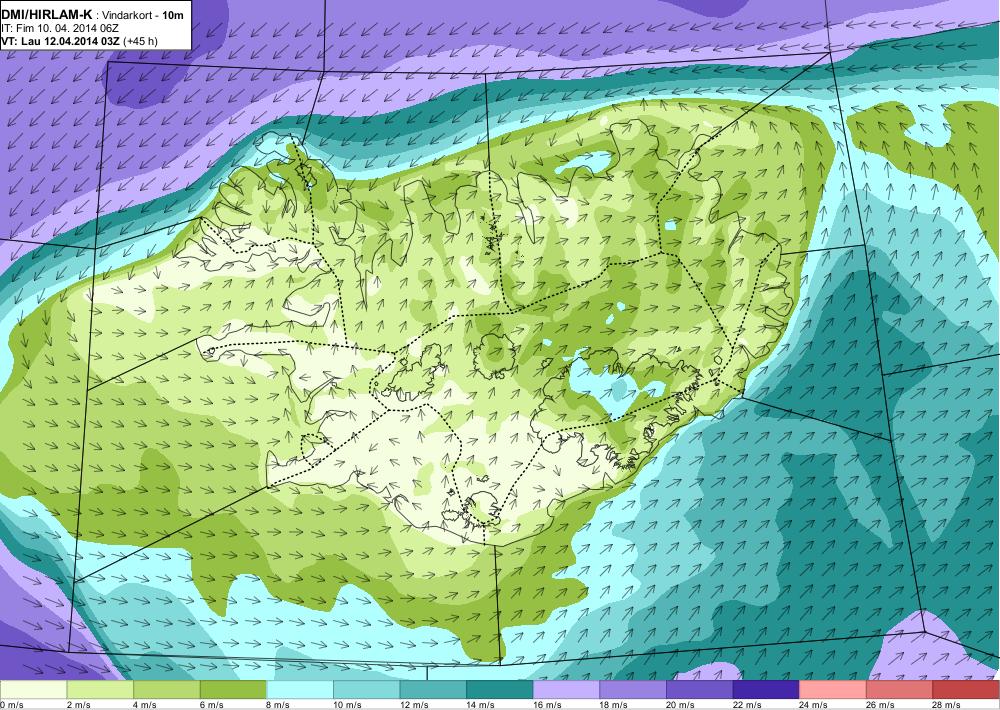Click the '12 m/s' legend label
This screenshot has width=1000, height=710.
[x=415, y=704]
